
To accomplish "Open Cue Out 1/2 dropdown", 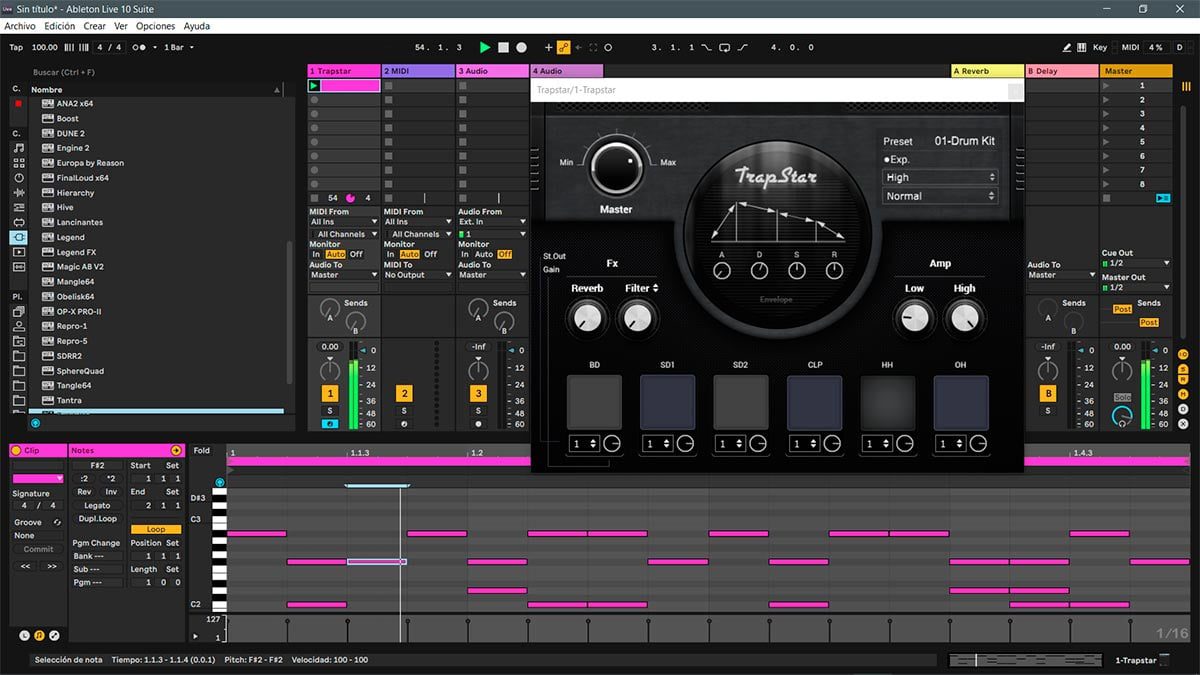I will click(1135, 263).
